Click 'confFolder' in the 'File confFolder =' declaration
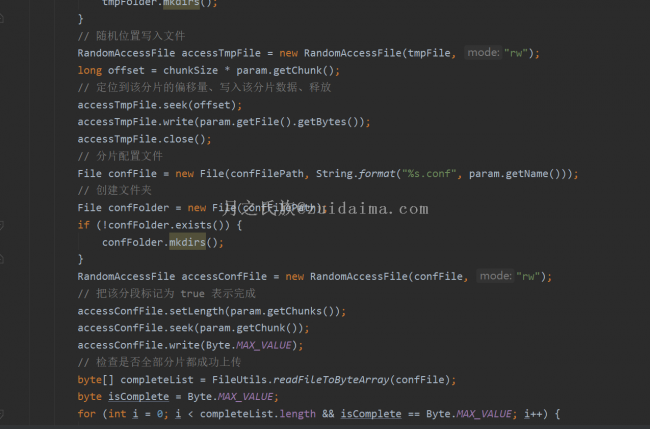650x429 pixels. click(x=138, y=208)
